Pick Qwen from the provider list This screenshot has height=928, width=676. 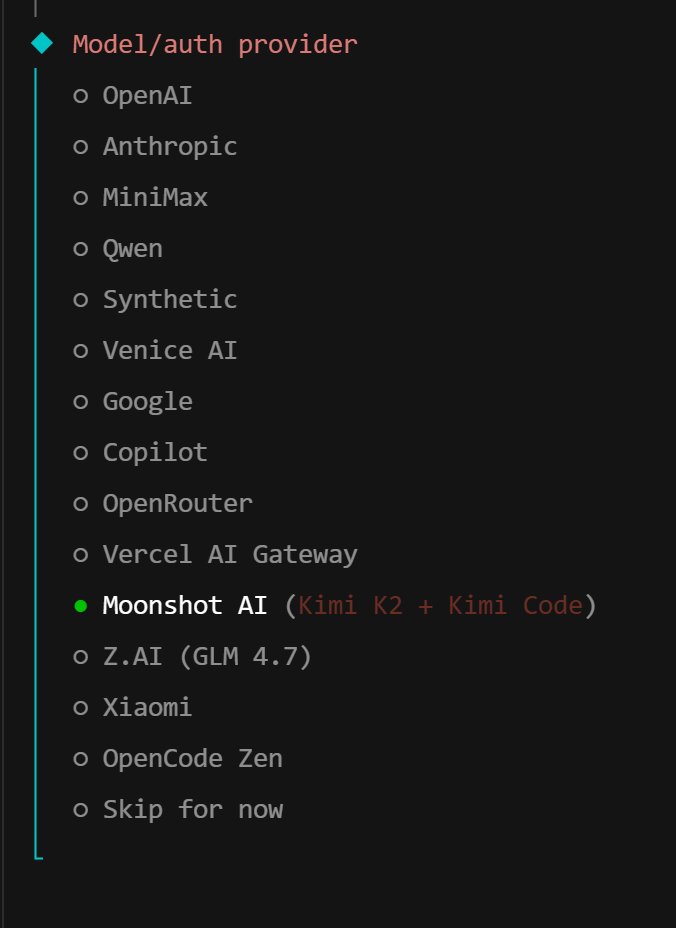coord(132,249)
